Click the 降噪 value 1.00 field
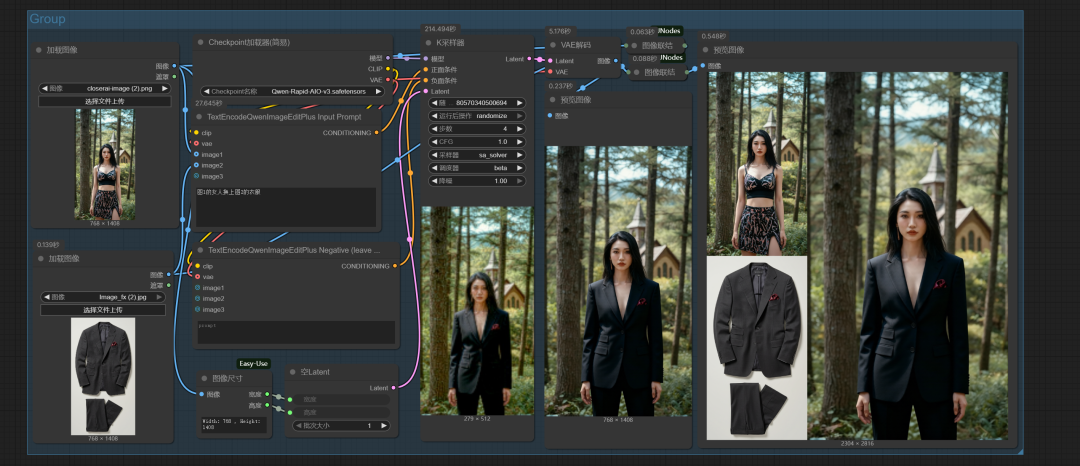Viewport: 1080px width, 466px height. (477, 181)
